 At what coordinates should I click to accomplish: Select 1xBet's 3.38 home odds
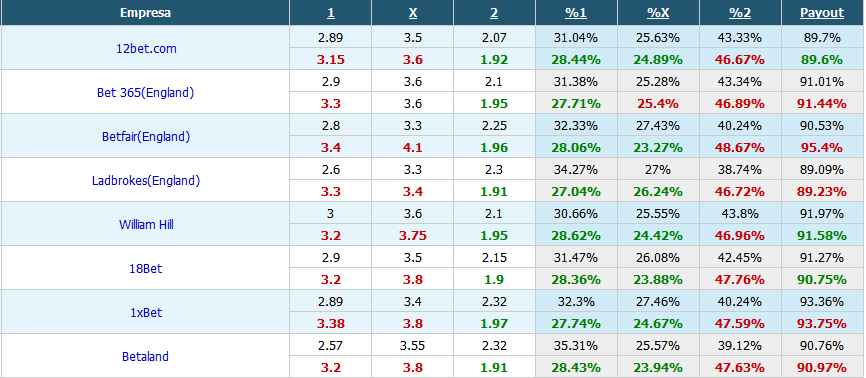pos(330,323)
